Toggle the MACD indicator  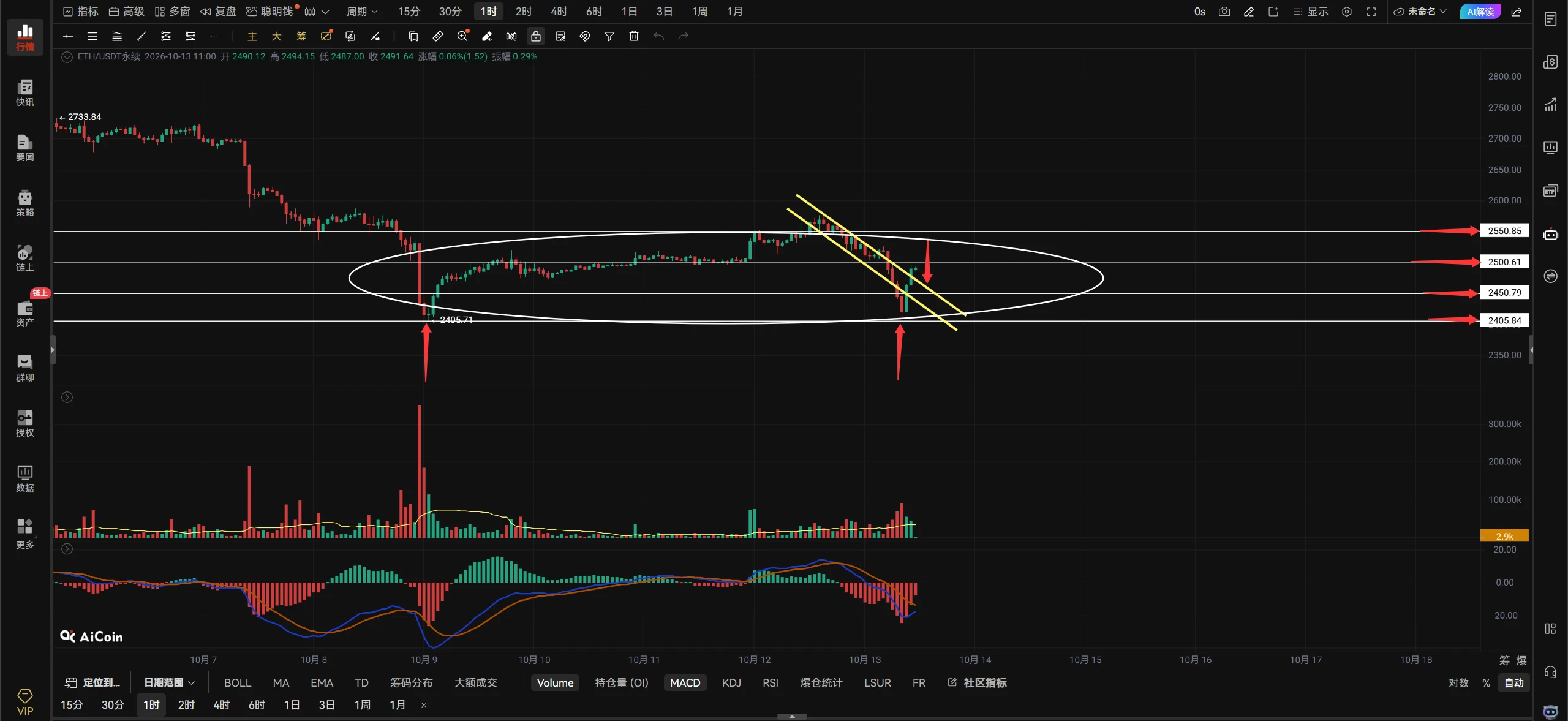click(x=685, y=682)
